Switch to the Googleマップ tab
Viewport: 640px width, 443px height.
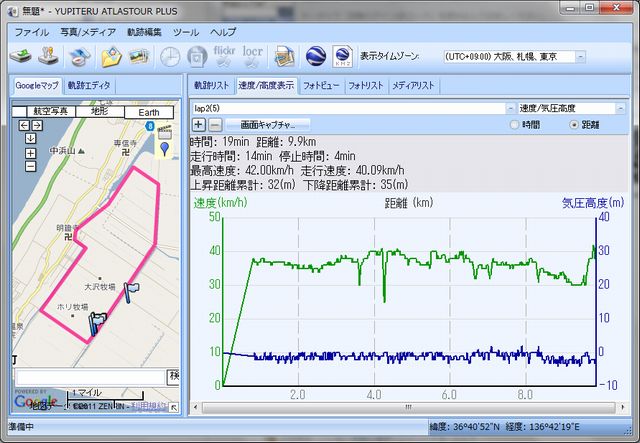(37, 85)
